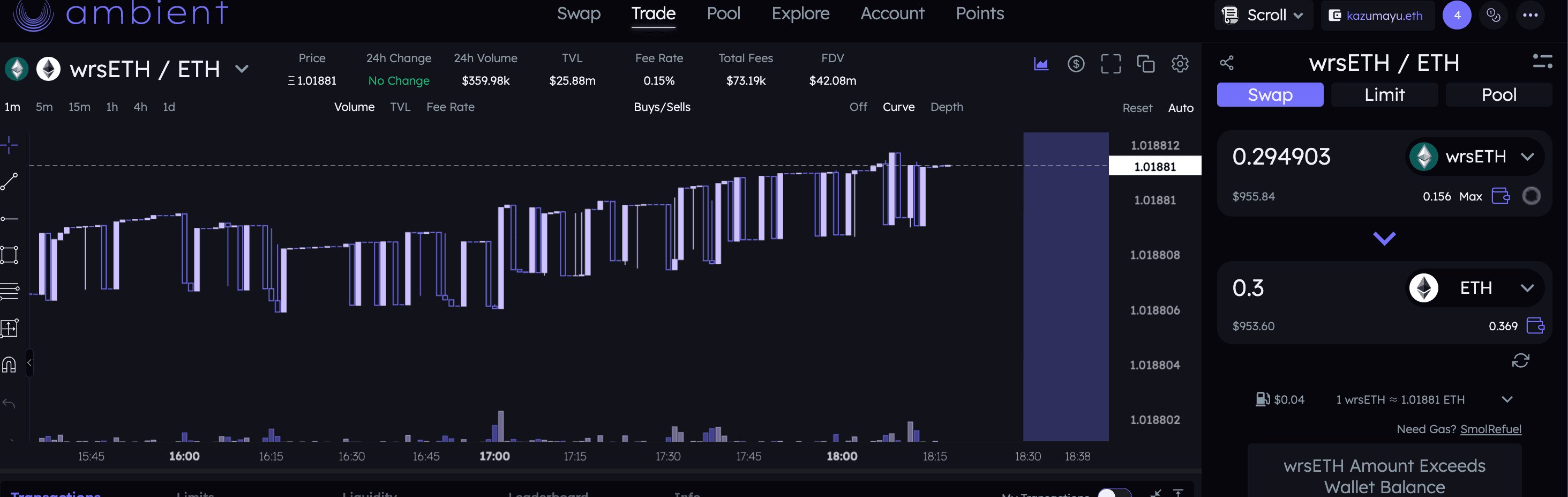Refresh the swap quote

pos(1520,361)
